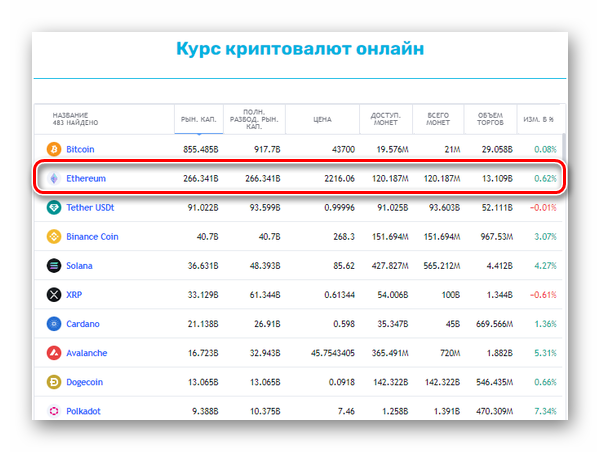Viewport: 600px width, 452px height.
Task: Click XRP total coins 100B
Action: click(450, 295)
